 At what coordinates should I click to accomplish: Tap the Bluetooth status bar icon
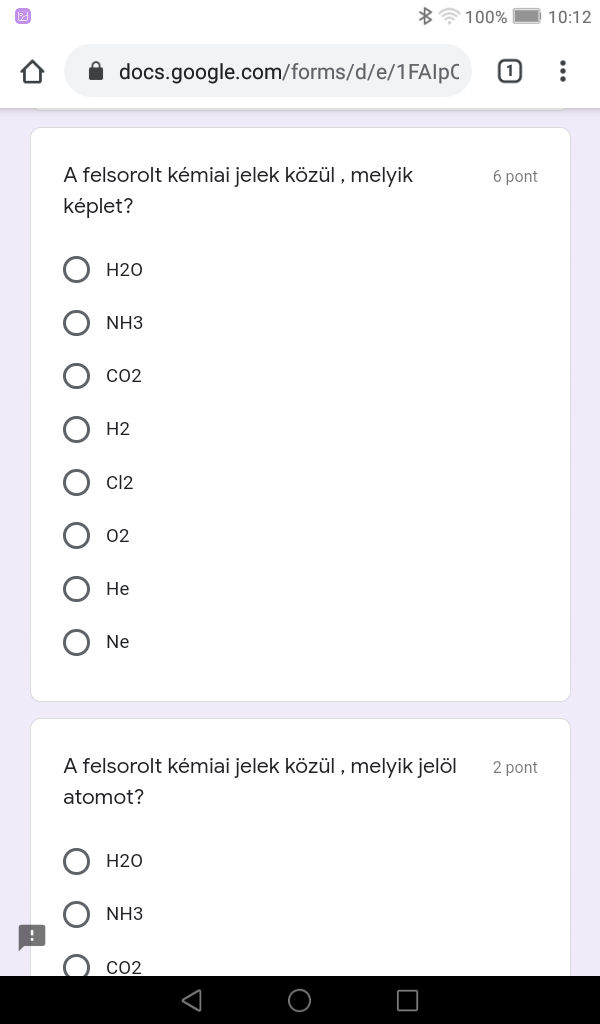pos(425,16)
